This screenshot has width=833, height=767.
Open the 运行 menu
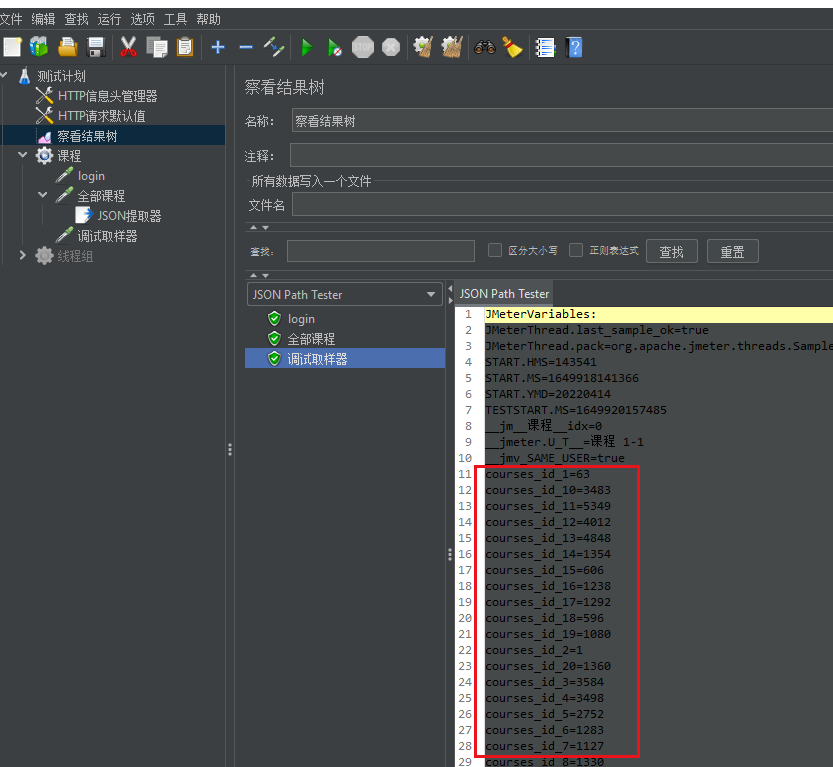click(x=109, y=20)
